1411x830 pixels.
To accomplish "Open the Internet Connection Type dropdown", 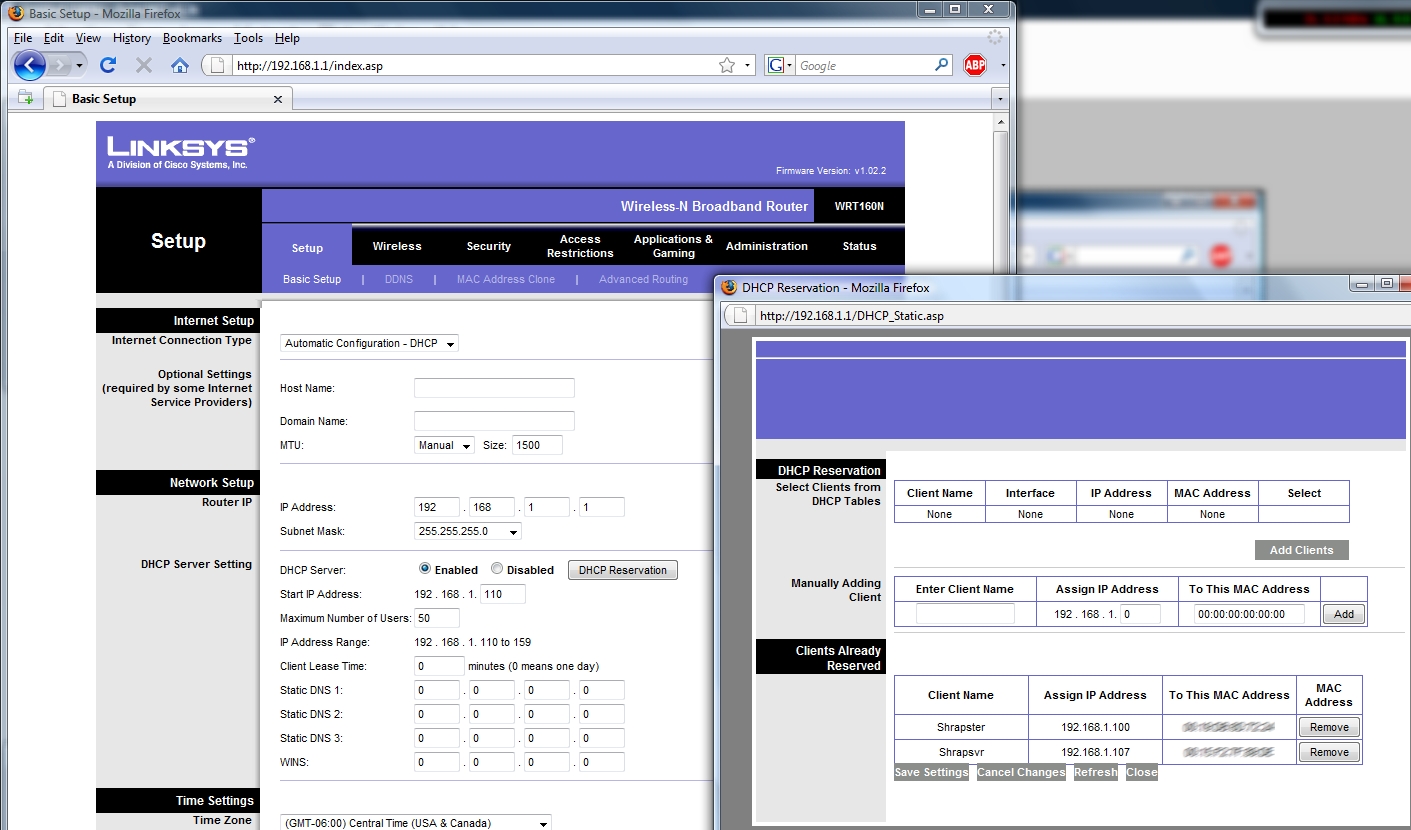I will click(369, 343).
